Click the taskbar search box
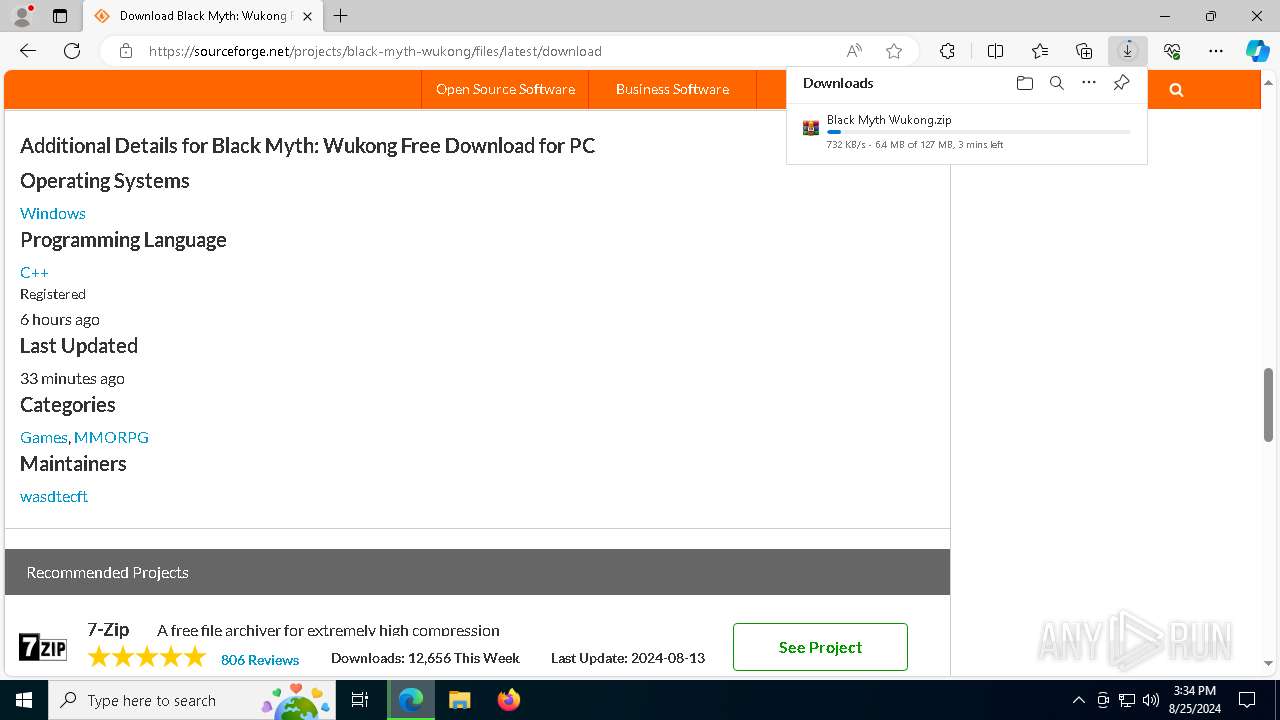Viewport: 1280px width, 720px height. (x=190, y=700)
